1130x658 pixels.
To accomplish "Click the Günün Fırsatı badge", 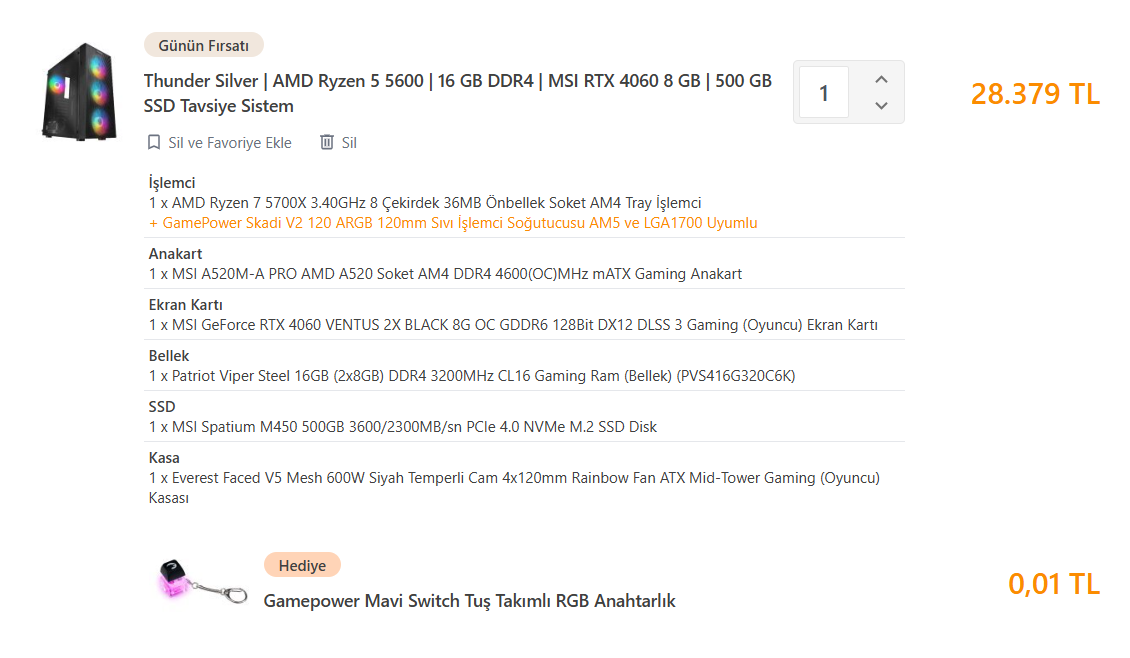I will coord(204,45).
